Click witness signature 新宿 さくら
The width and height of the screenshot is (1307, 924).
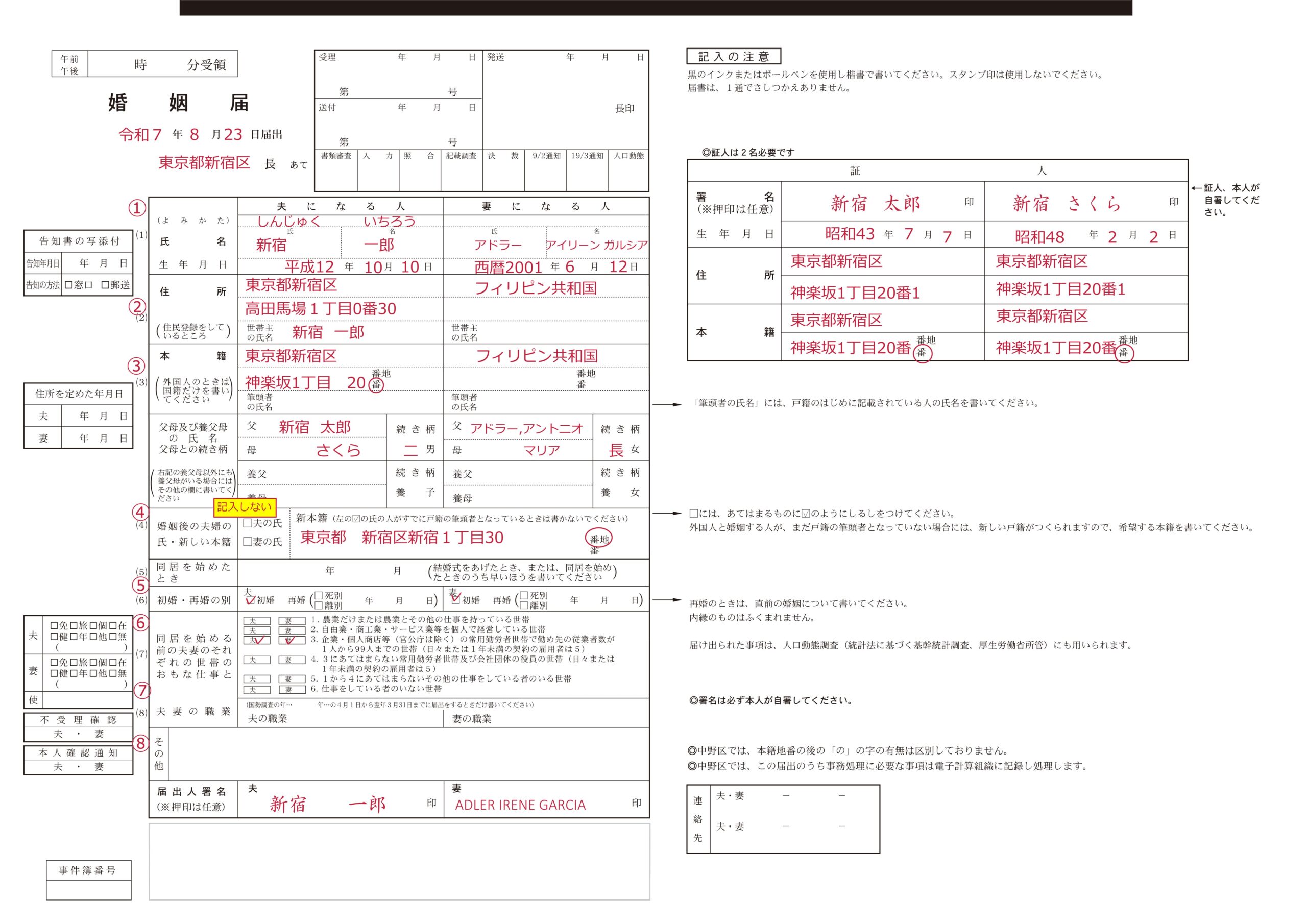tap(1066, 203)
